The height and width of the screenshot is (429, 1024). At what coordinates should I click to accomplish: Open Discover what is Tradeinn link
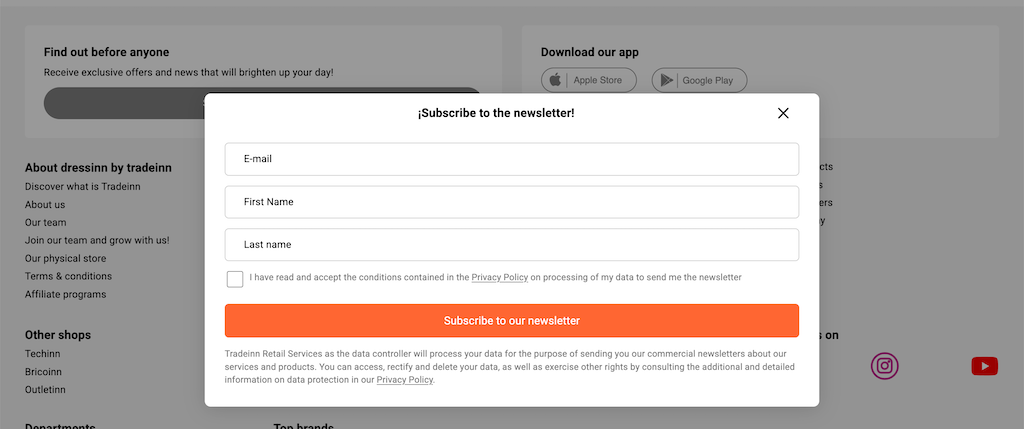pos(82,187)
